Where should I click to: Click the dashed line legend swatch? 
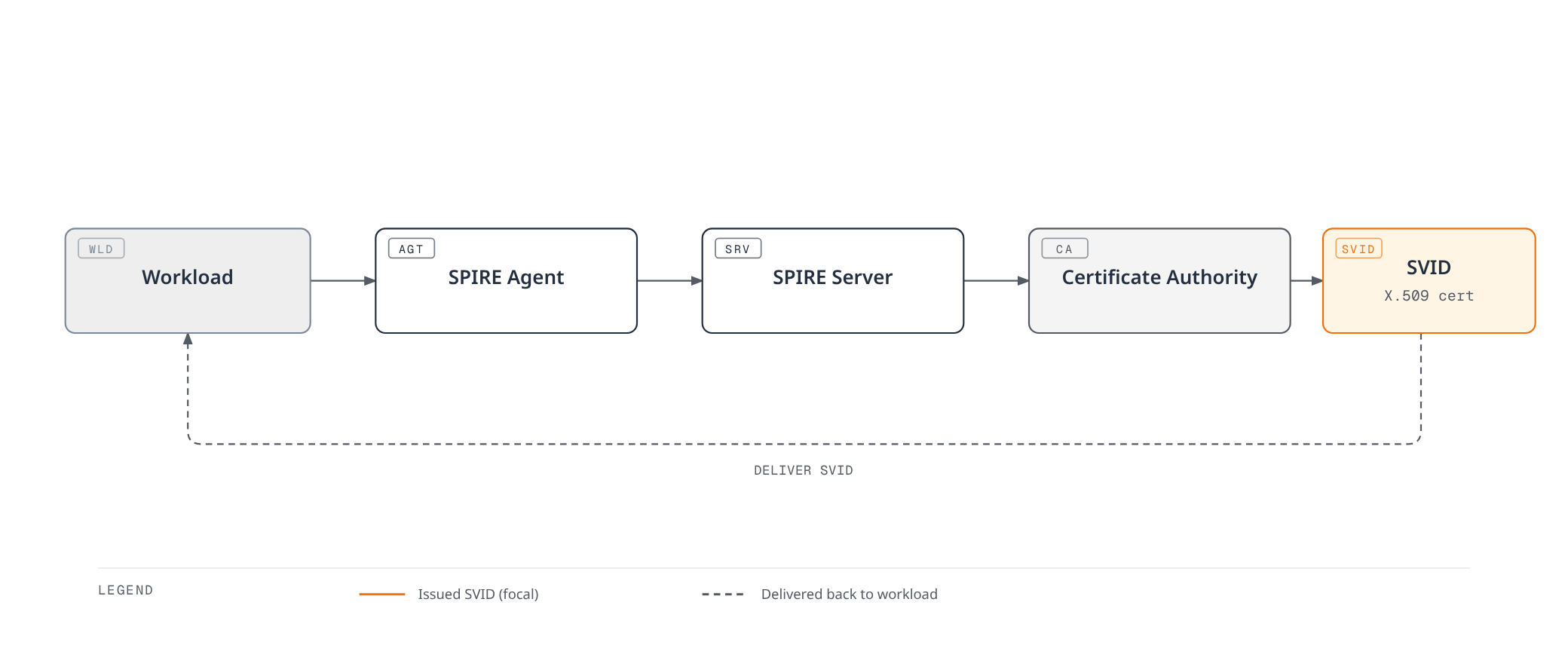coord(723,594)
